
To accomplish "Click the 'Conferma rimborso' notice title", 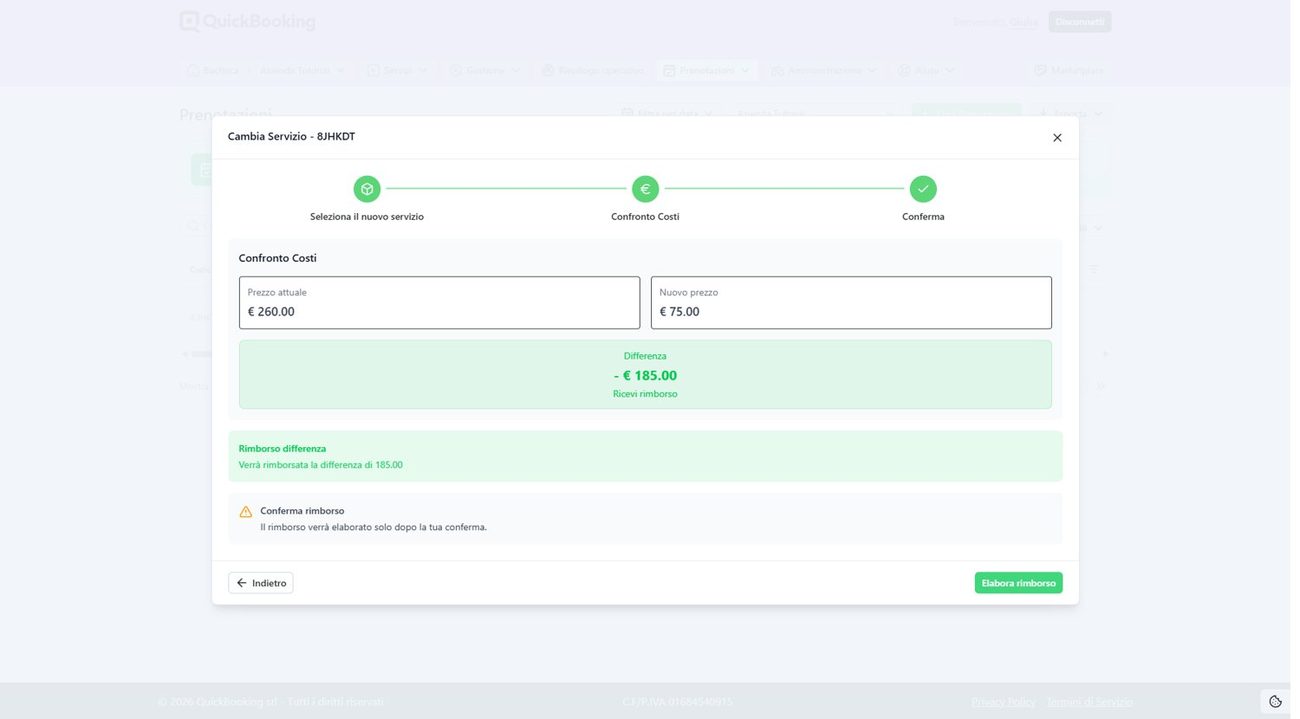I will [x=302, y=511].
